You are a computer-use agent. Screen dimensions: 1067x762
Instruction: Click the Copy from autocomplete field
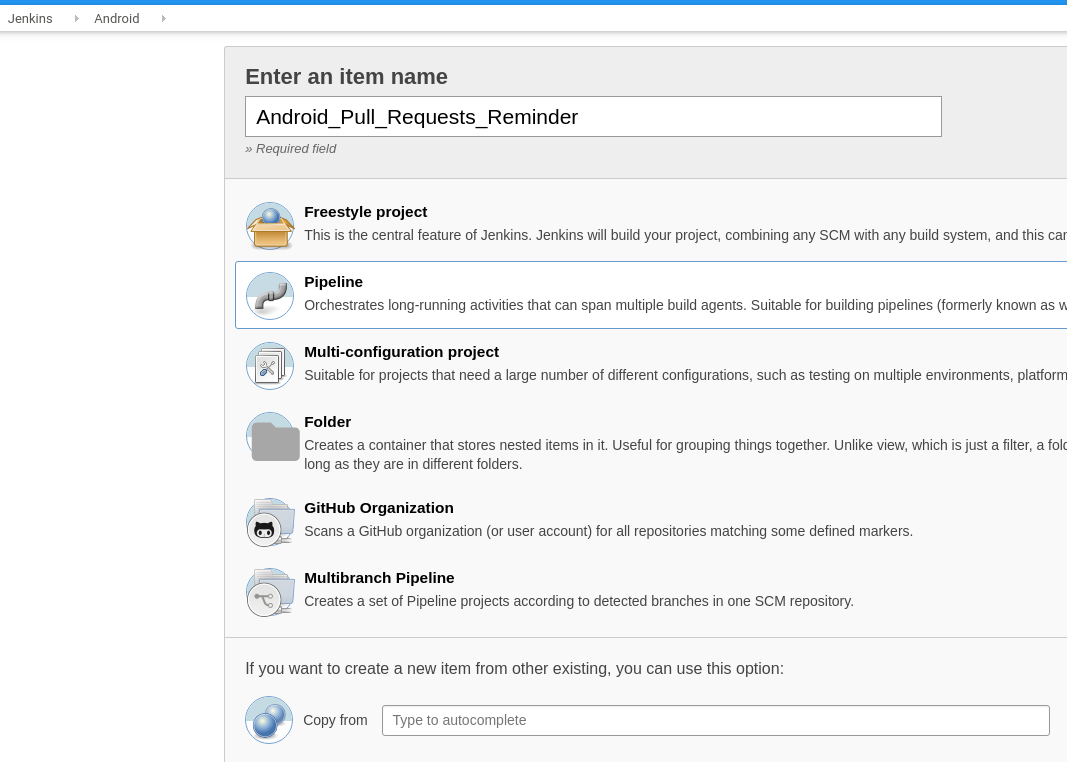click(716, 720)
